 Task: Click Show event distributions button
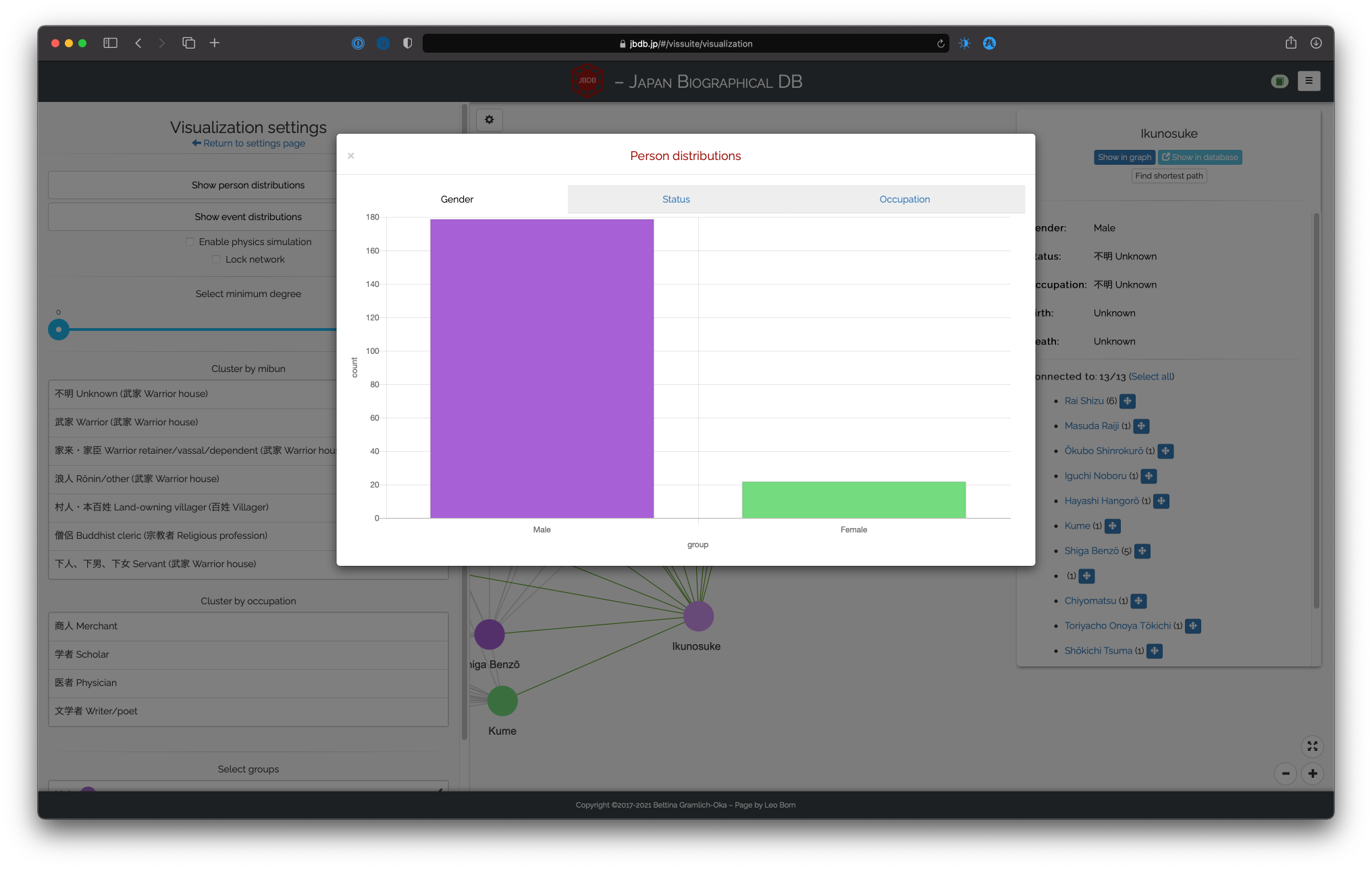[x=248, y=217]
